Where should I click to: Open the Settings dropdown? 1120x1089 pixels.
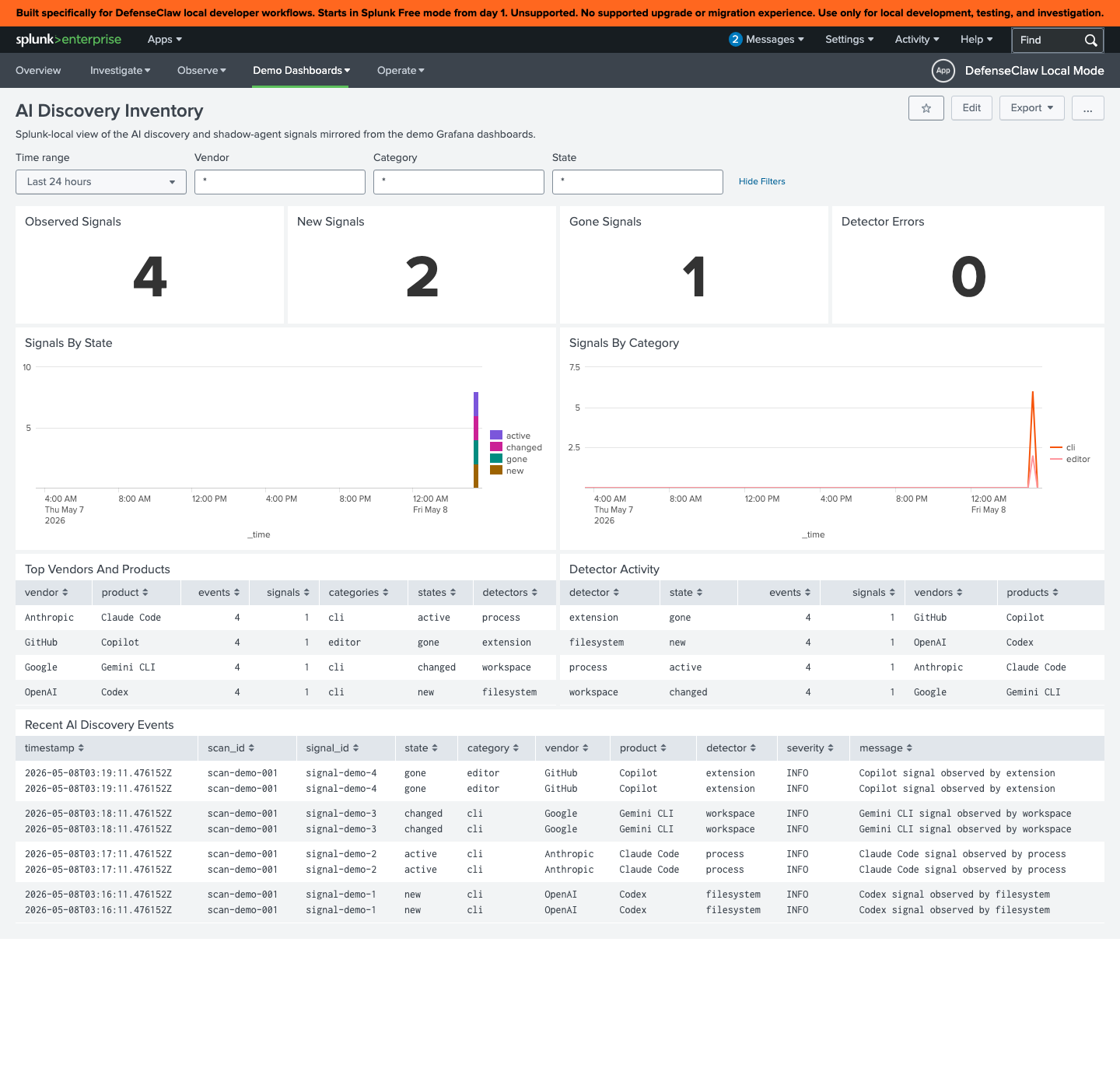point(849,40)
